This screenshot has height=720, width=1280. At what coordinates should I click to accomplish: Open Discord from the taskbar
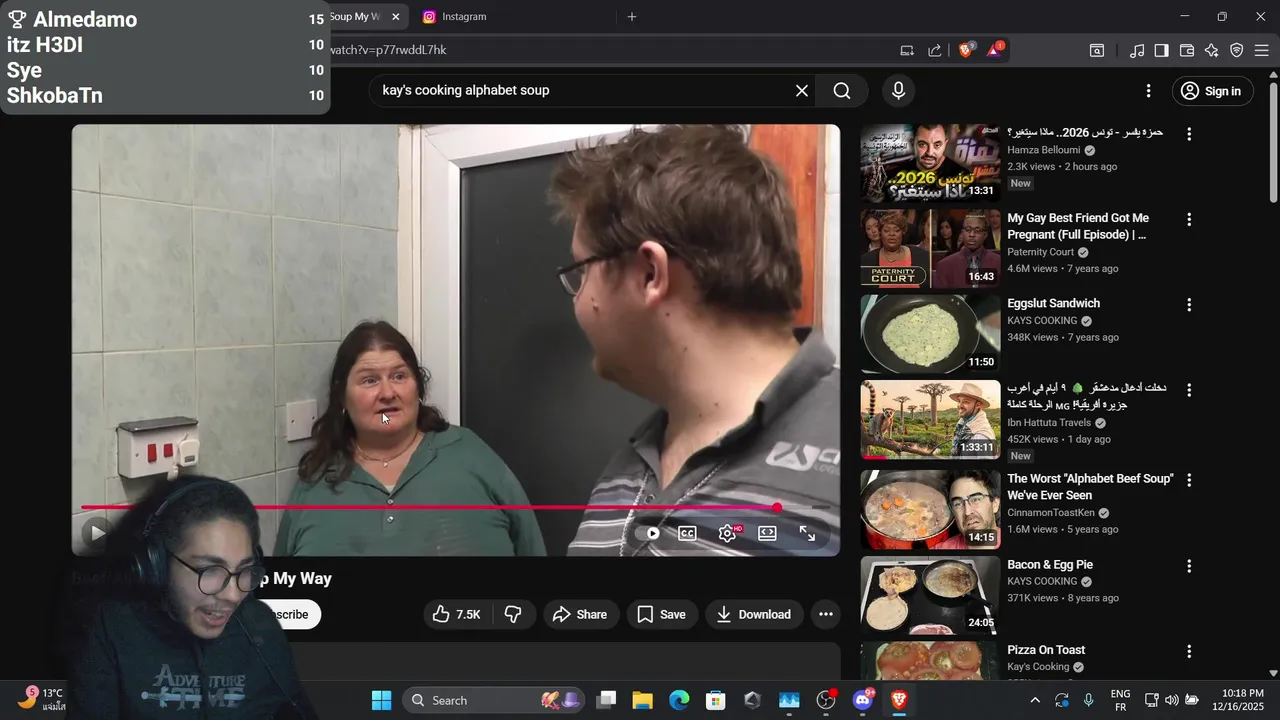862,700
